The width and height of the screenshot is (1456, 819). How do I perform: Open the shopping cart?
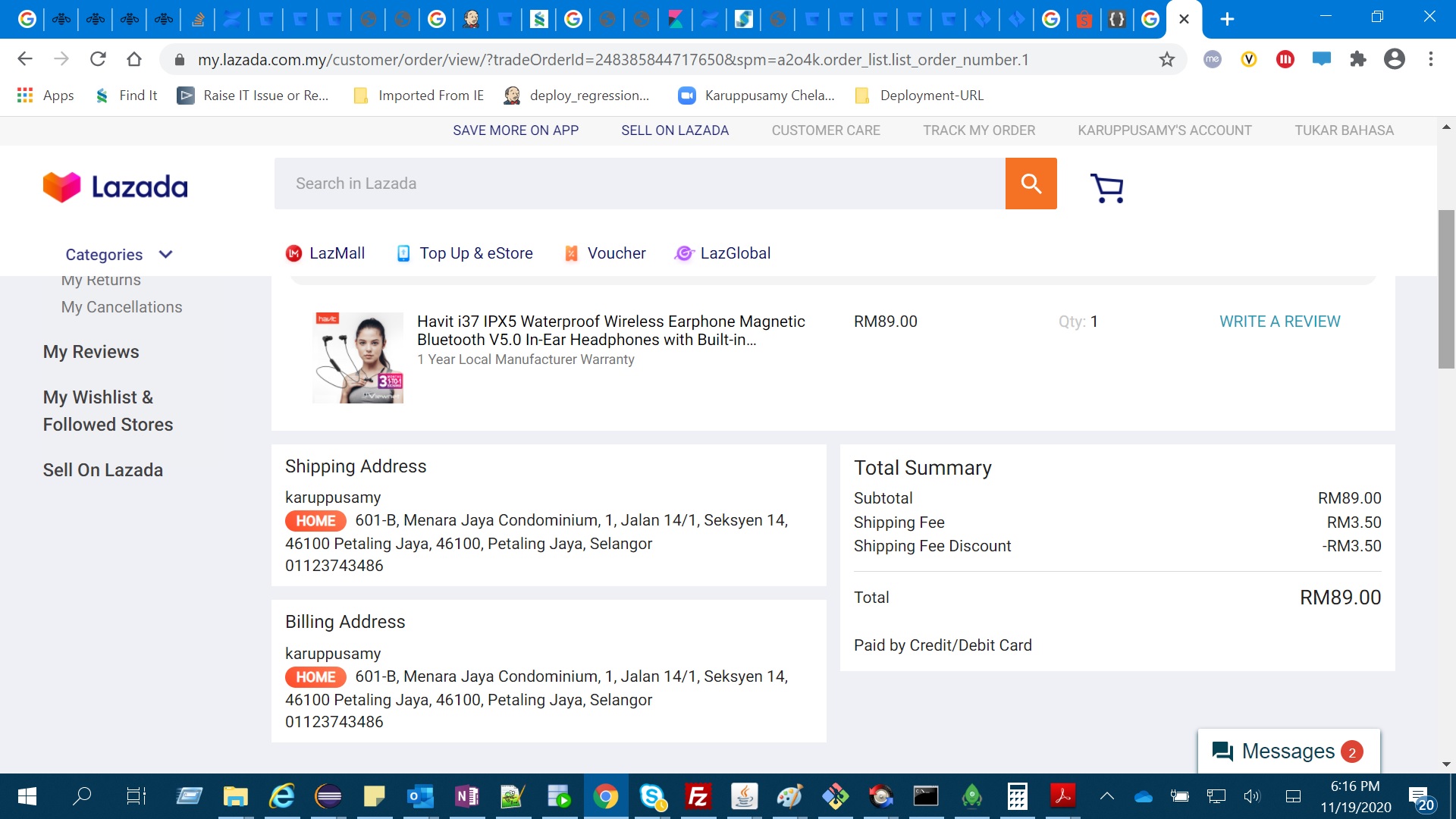tap(1107, 187)
